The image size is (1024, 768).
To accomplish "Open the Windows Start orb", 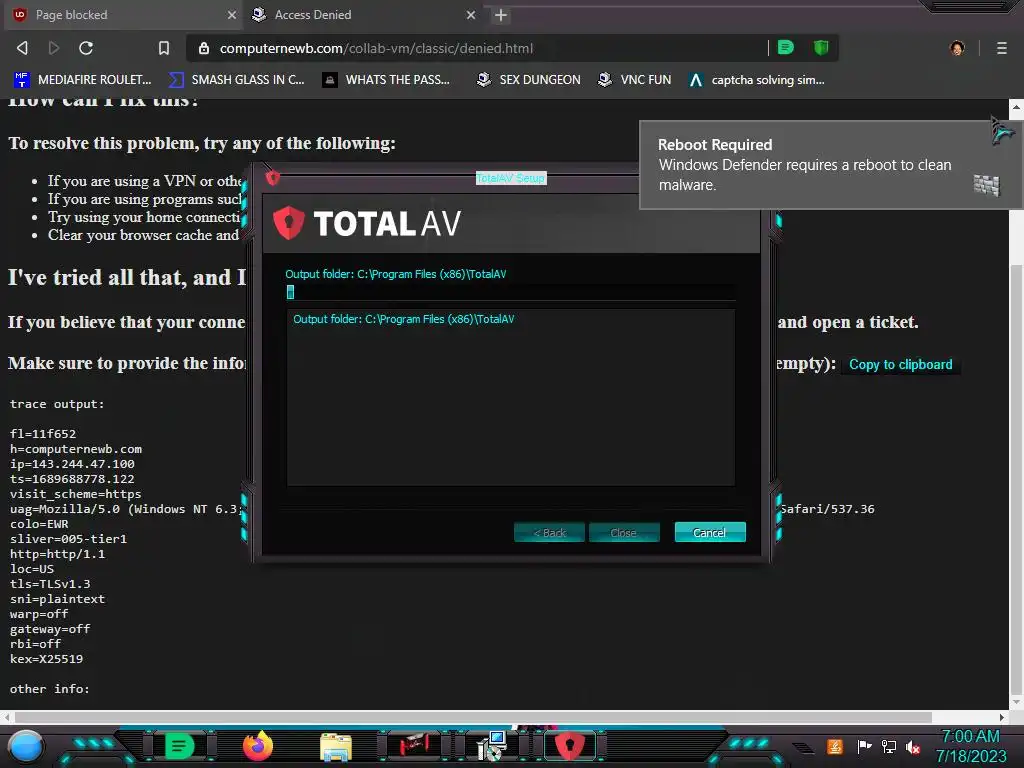I will (x=25, y=746).
